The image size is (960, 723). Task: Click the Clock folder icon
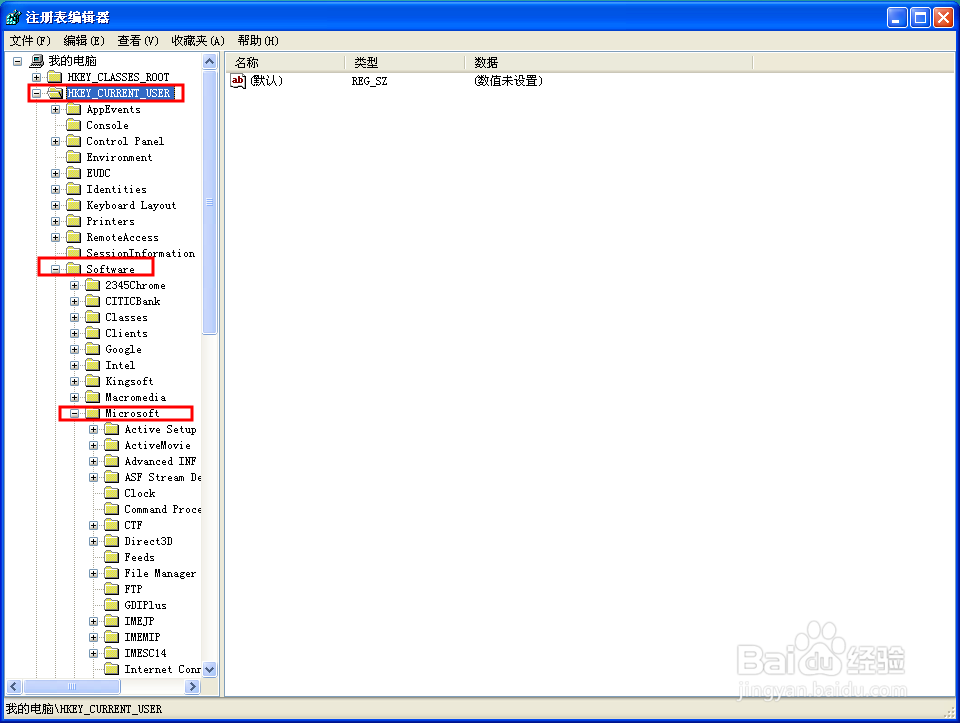point(112,493)
